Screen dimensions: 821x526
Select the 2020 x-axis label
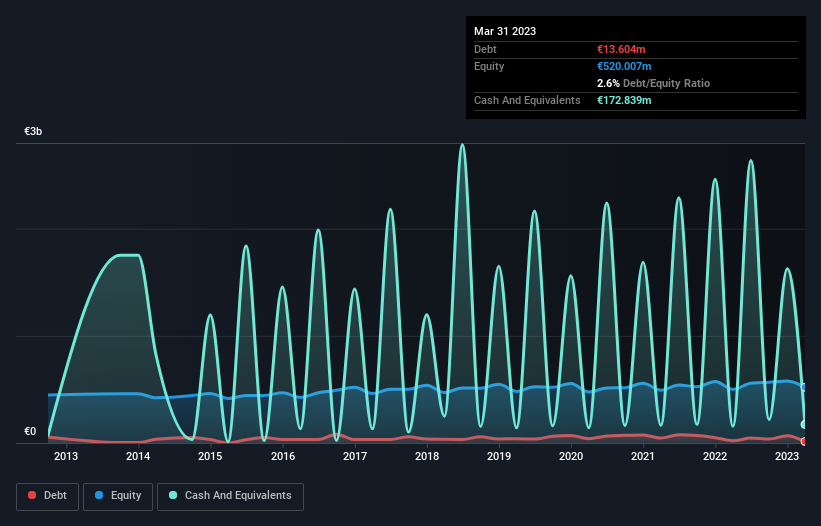coord(571,456)
